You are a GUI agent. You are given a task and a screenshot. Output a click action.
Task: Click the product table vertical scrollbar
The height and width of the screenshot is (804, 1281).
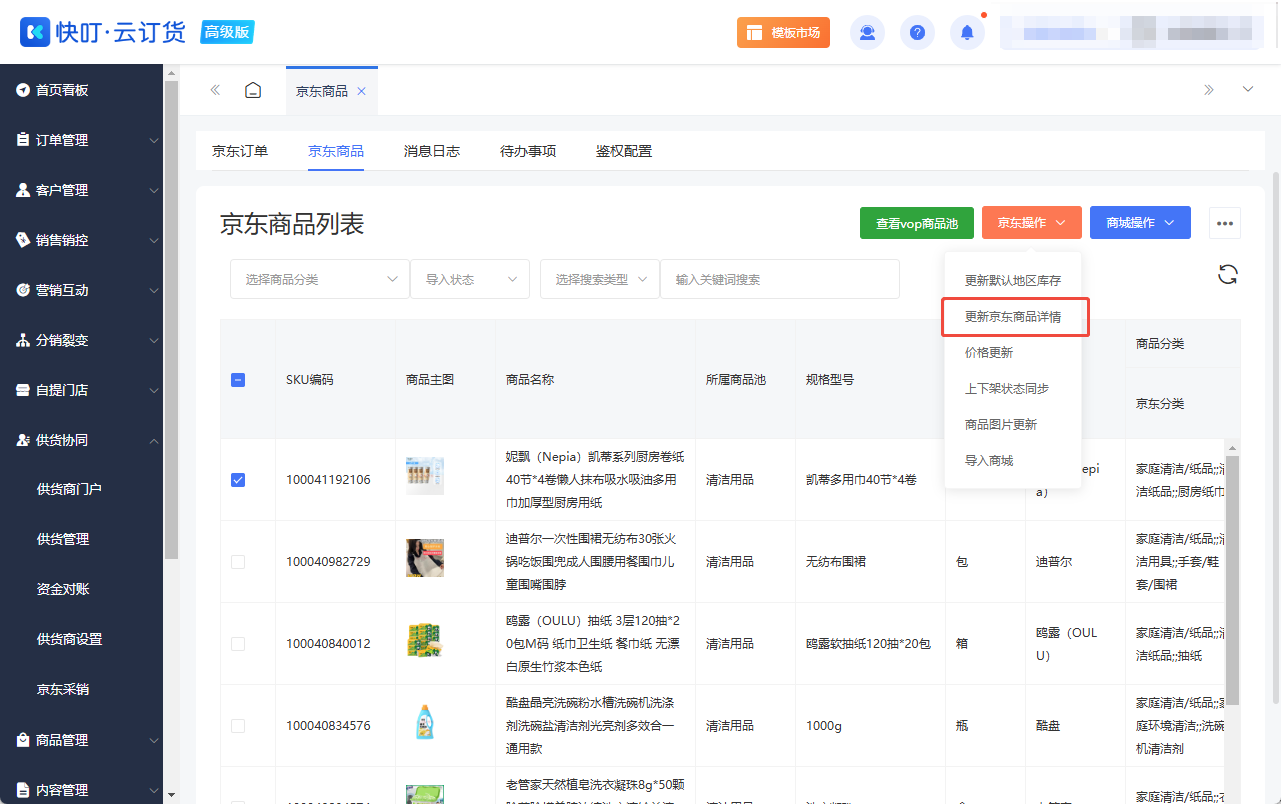1233,580
